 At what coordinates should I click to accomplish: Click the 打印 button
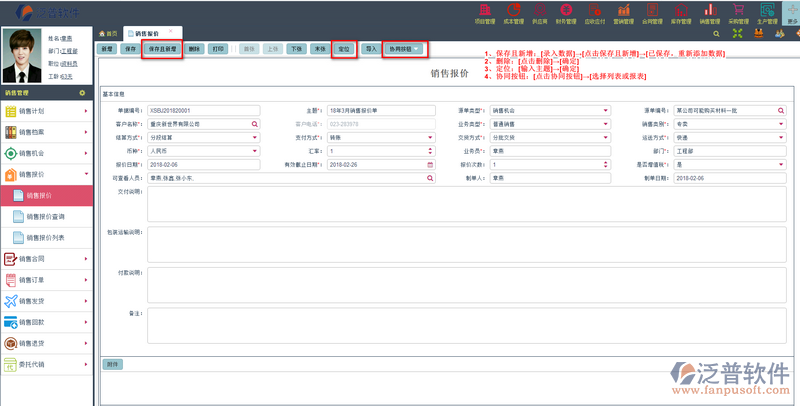218,49
